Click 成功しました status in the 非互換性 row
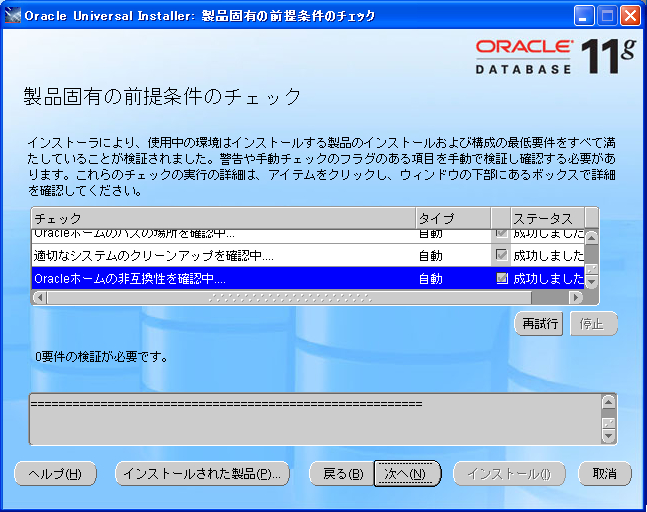This screenshot has width=647, height=512. (548, 279)
